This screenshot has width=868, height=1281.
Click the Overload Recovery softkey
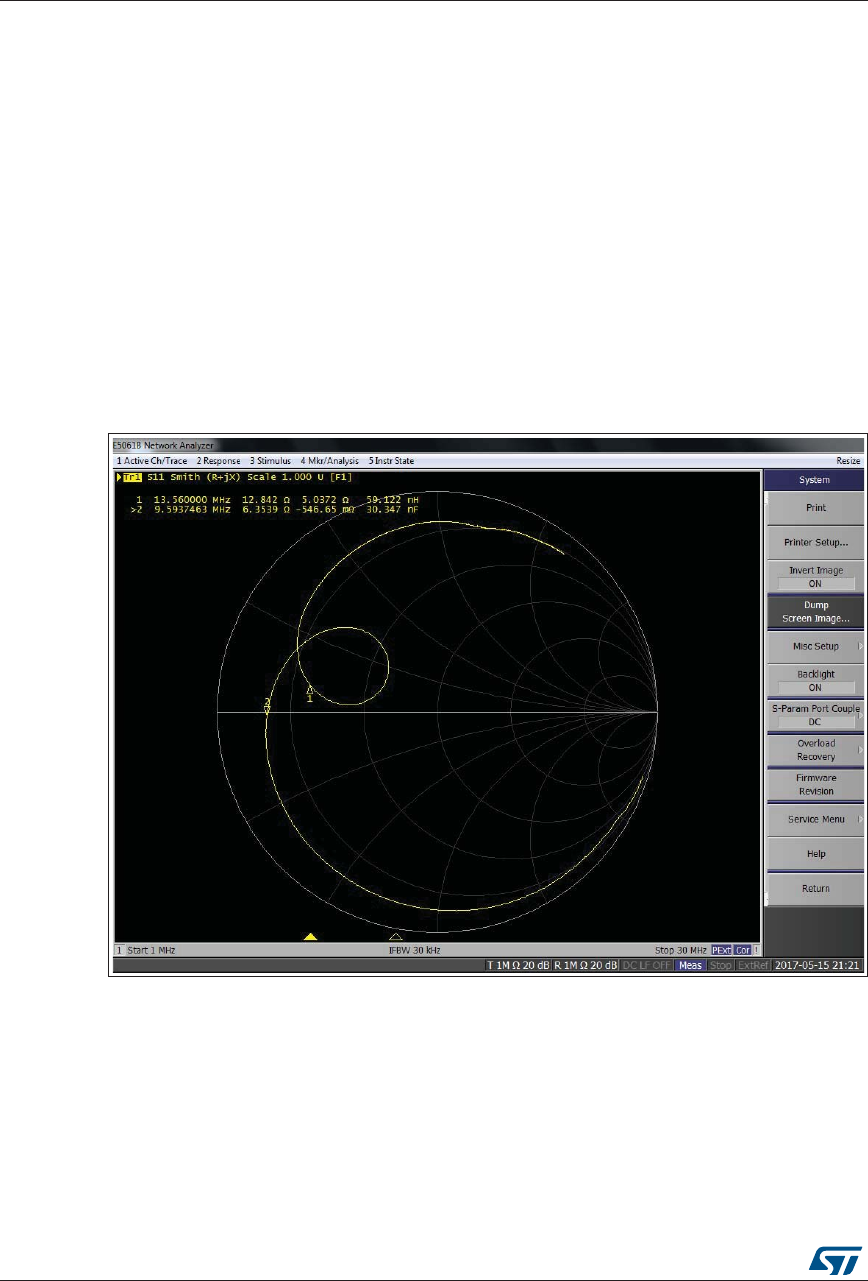pos(815,750)
